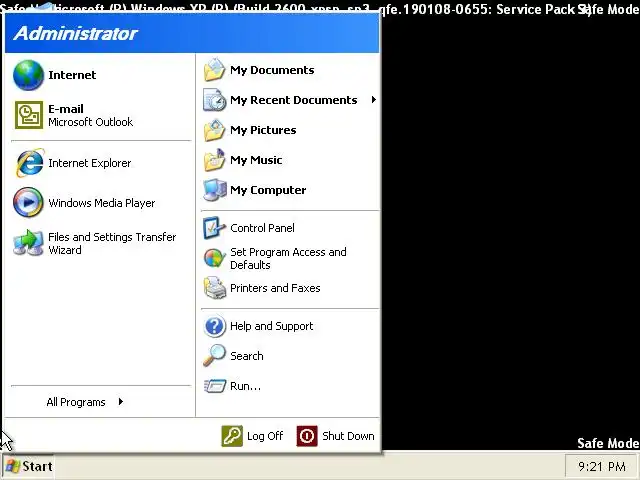The width and height of the screenshot is (640, 480).
Task: Click the Printers and Faxes label
Action: 275,288
